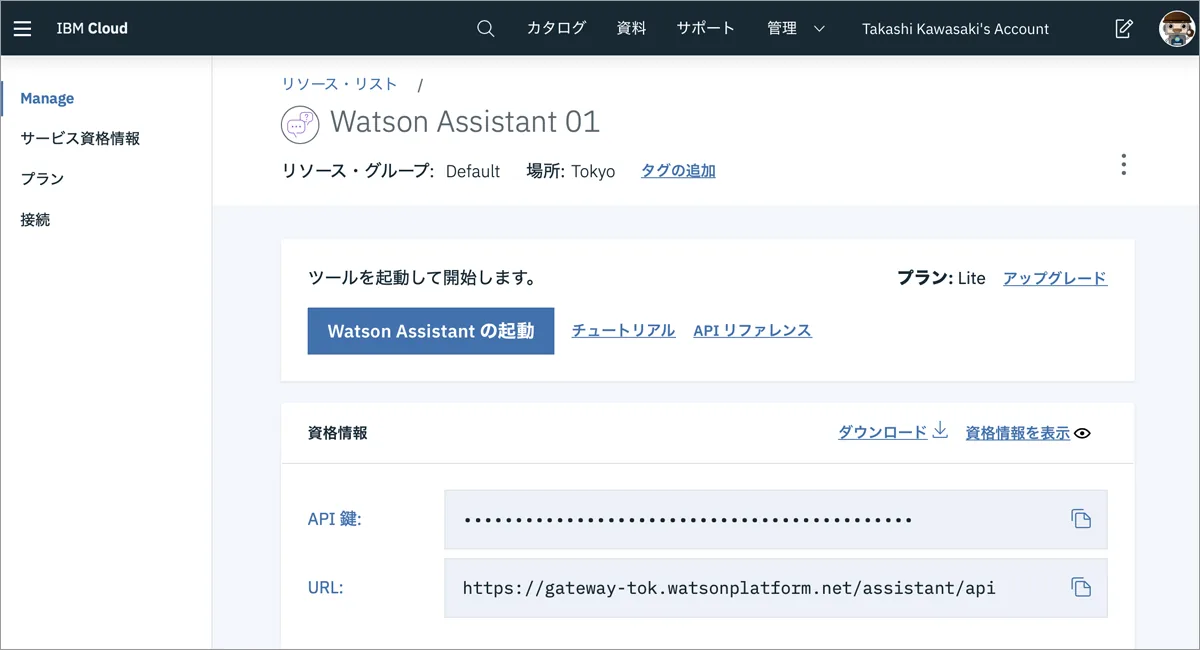Click the ダウンロード link
The width and height of the screenshot is (1200, 650).
click(x=882, y=433)
